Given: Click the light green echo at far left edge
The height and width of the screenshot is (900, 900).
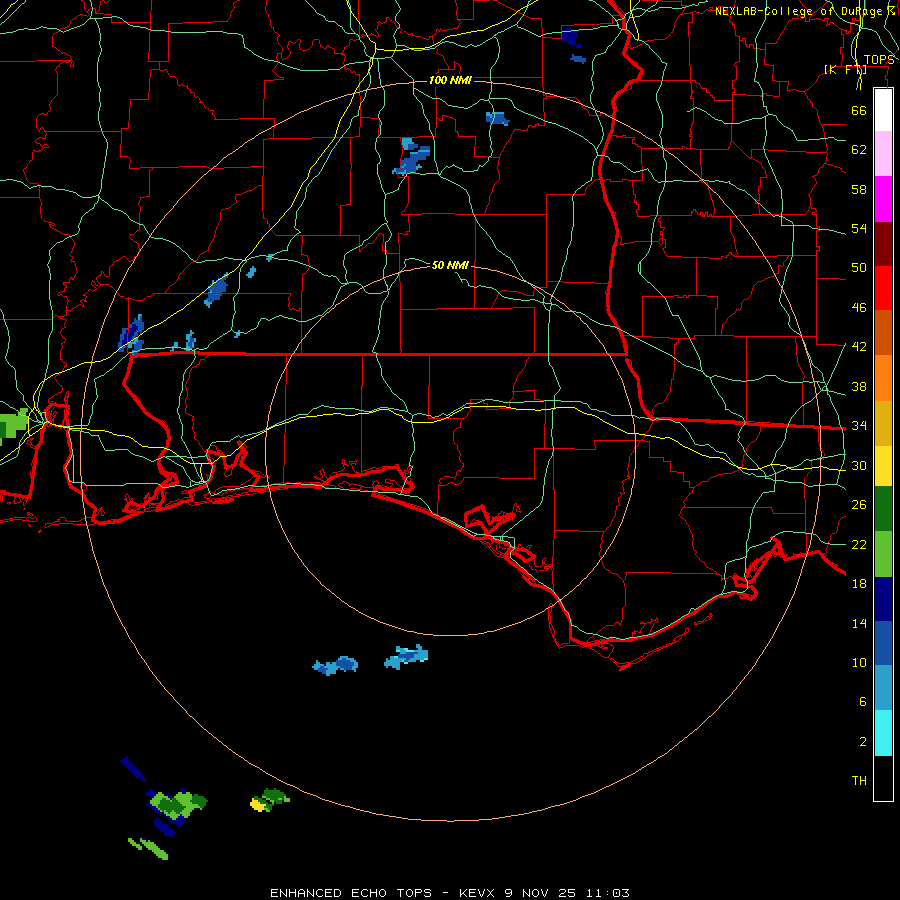Looking at the screenshot, I should coord(14,426).
